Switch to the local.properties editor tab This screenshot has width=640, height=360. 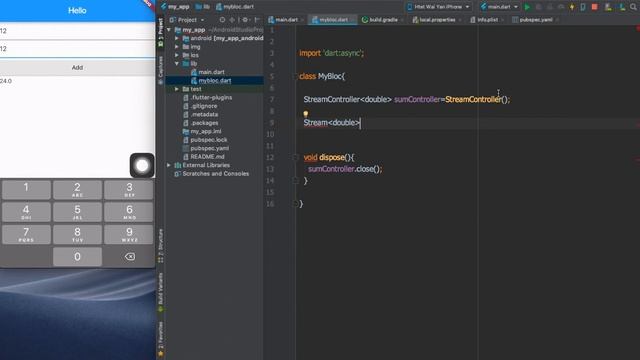[x=437, y=20]
